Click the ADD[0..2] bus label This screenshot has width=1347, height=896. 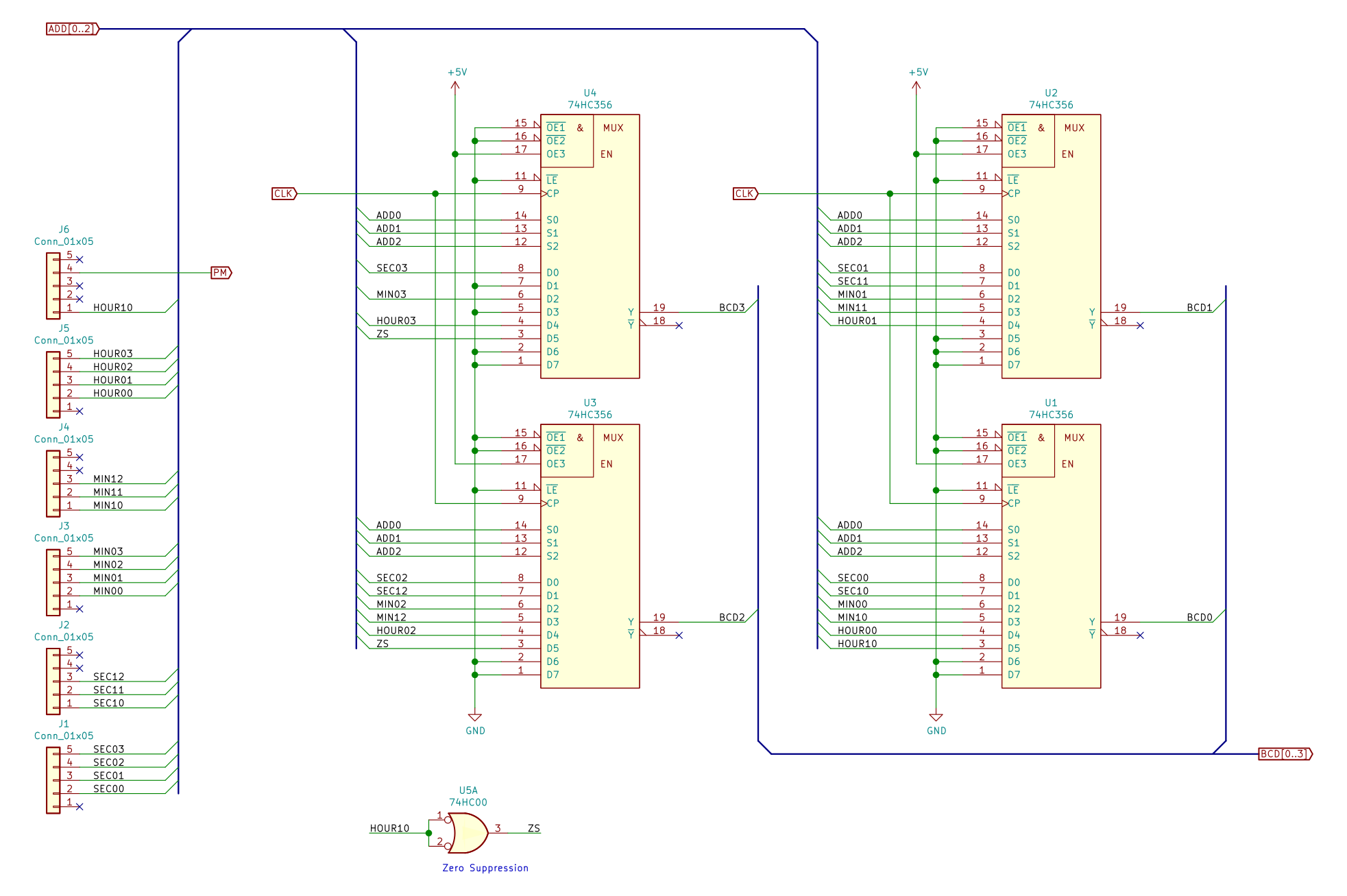tap(73, 29)
